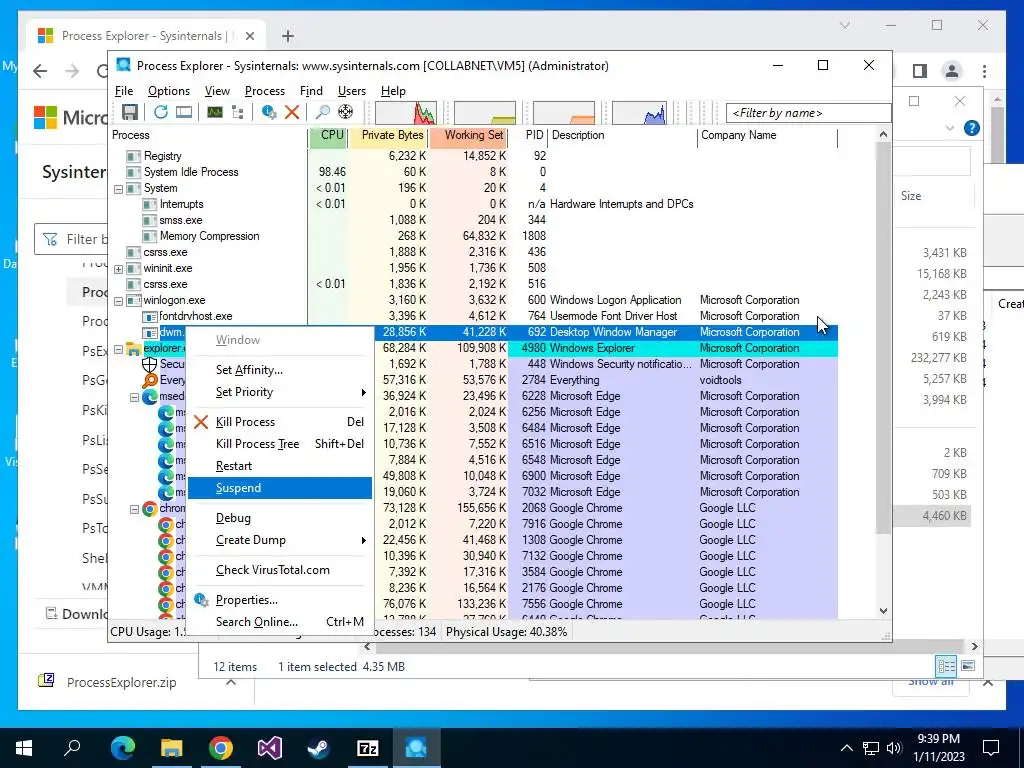The height and width of the screenshot is (768, 1024).
Task: Click the Find handle or DLL magnifier icon
Action: (323, 112)
